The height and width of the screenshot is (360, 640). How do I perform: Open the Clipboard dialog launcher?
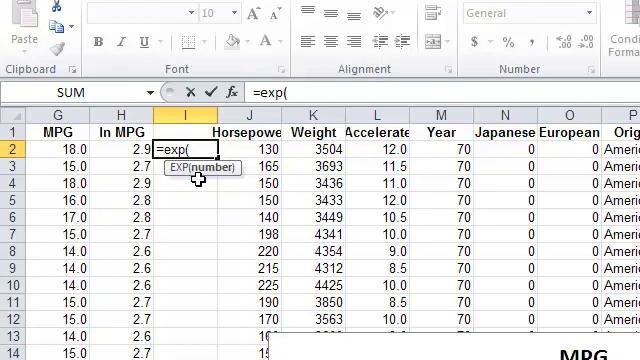73,70
